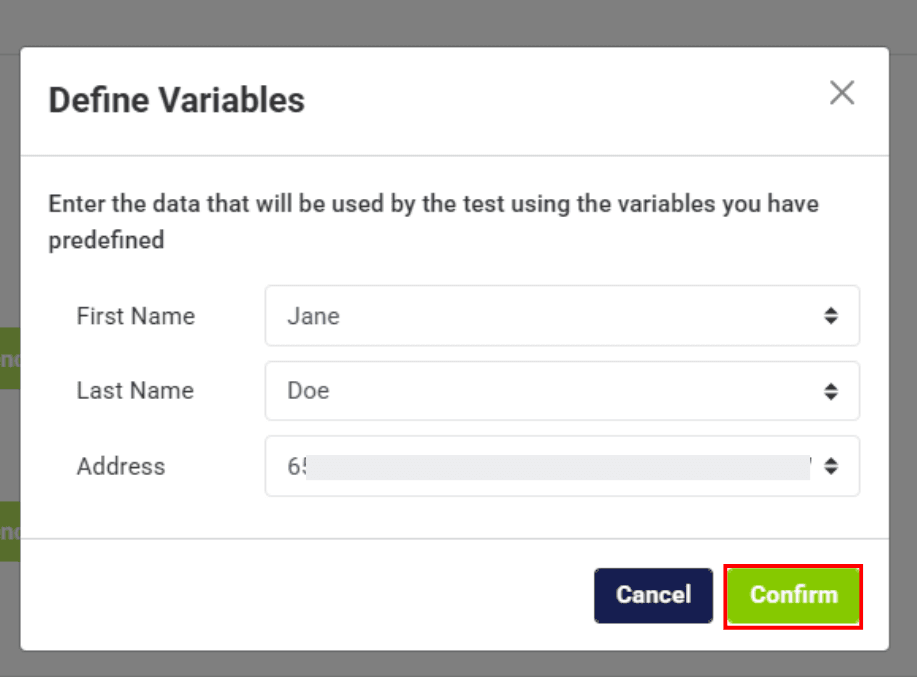Click the "Jane" selected value text
The height and width of the screenshot is (677, 917).
[x=314, y=316]
